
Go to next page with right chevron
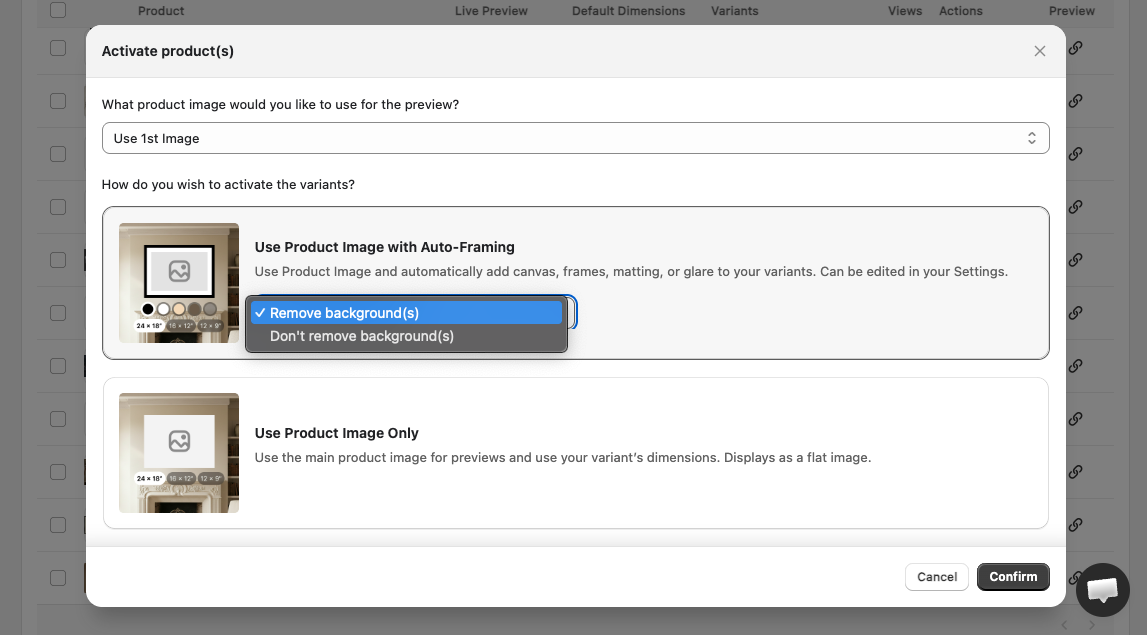[1091, 625]
